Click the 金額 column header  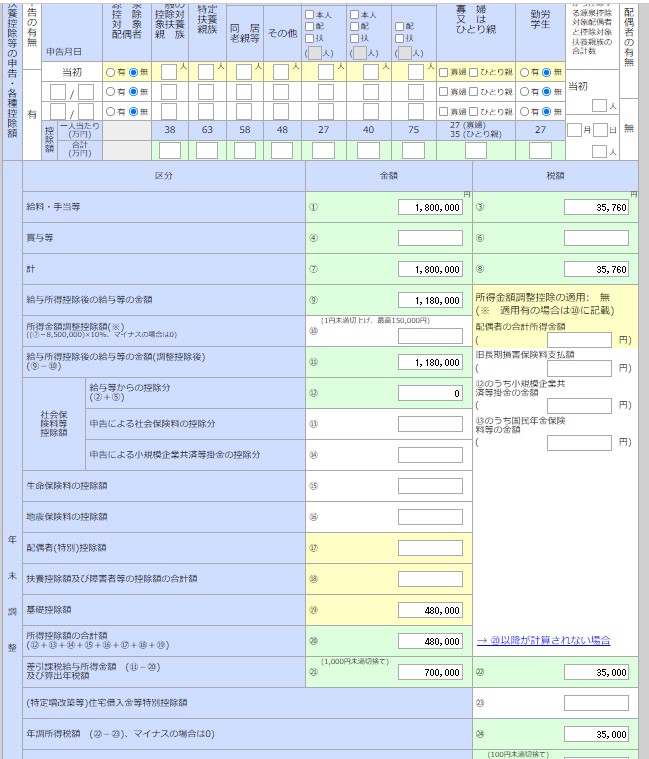pos(389,176)
